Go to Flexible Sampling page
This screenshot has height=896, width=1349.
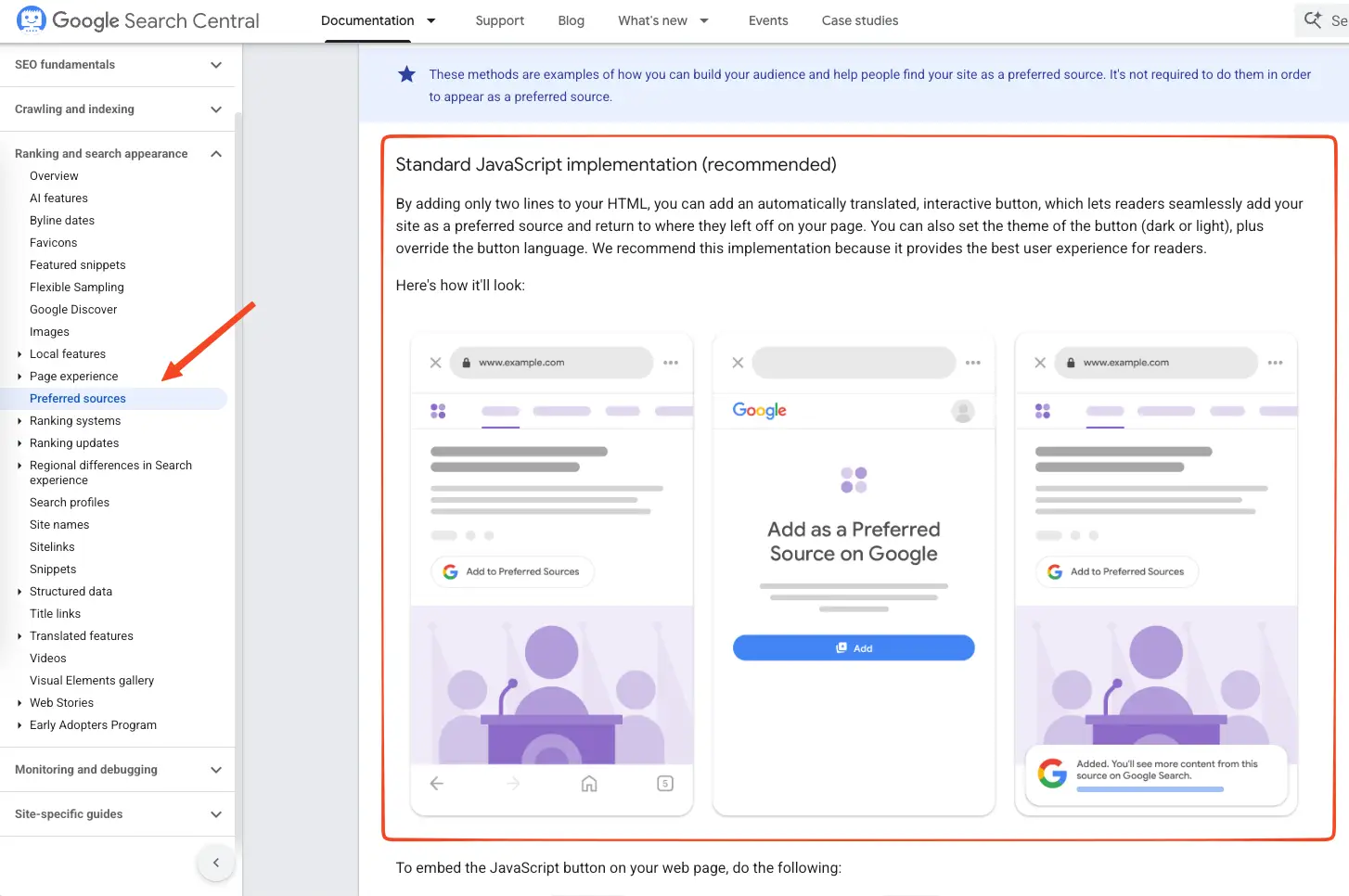tap(76, 288)
